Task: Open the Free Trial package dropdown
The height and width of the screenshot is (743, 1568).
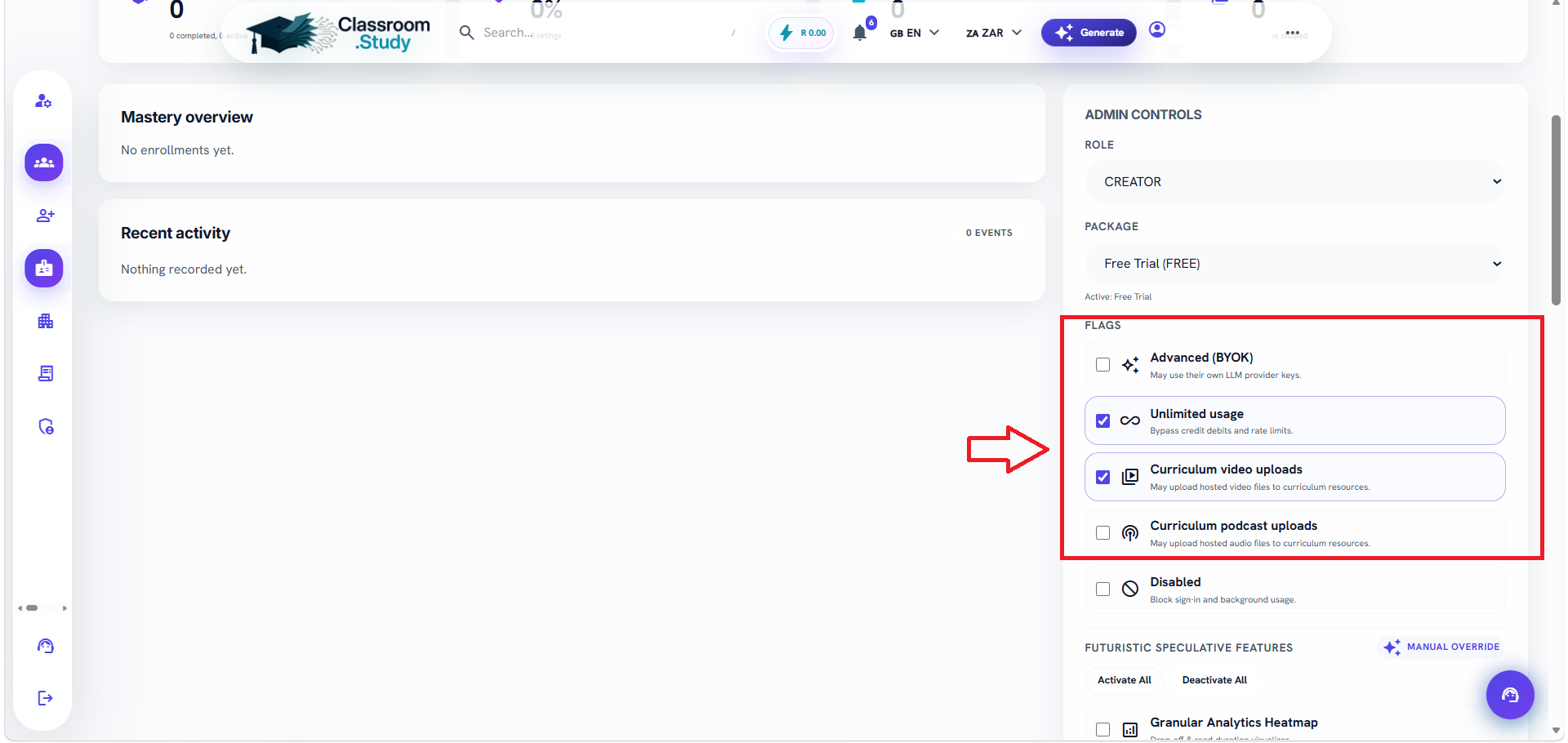Action: click(x=1294, y=264)
